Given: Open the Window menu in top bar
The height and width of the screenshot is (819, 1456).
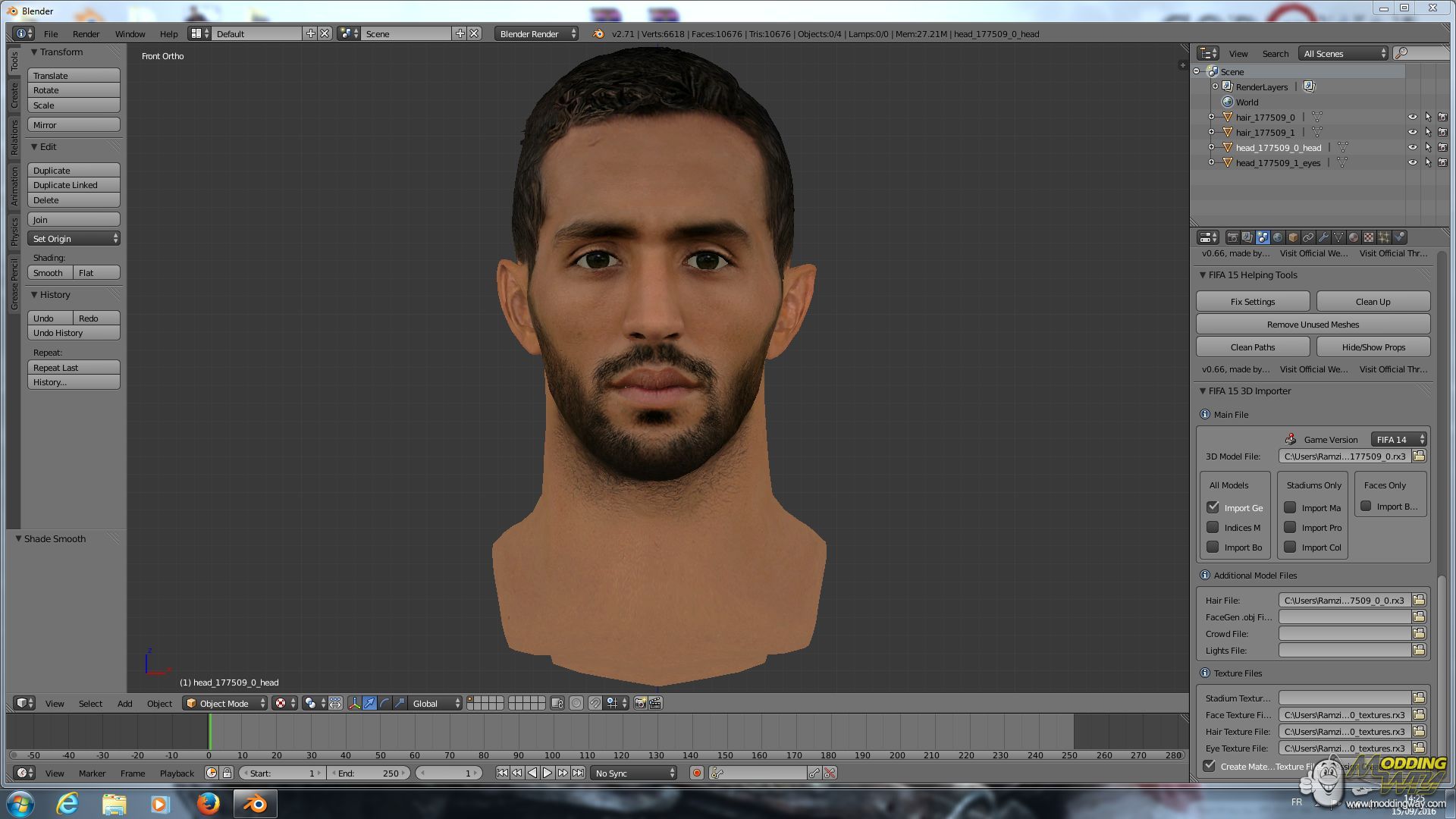Looking at the screenshot, I should pyautogui.click(x=130, y=33).
